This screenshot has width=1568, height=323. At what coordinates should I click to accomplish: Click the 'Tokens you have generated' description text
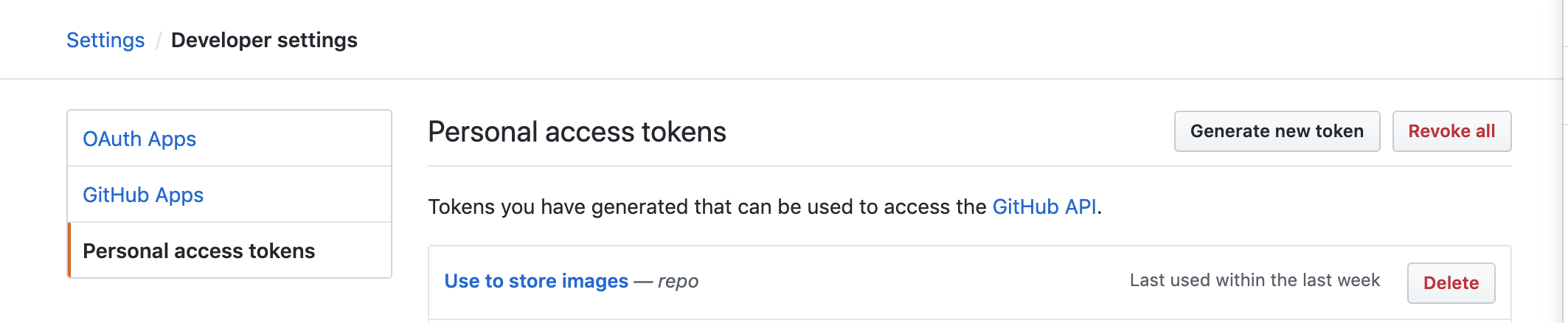pyautogui.click(x=708, y=206)
